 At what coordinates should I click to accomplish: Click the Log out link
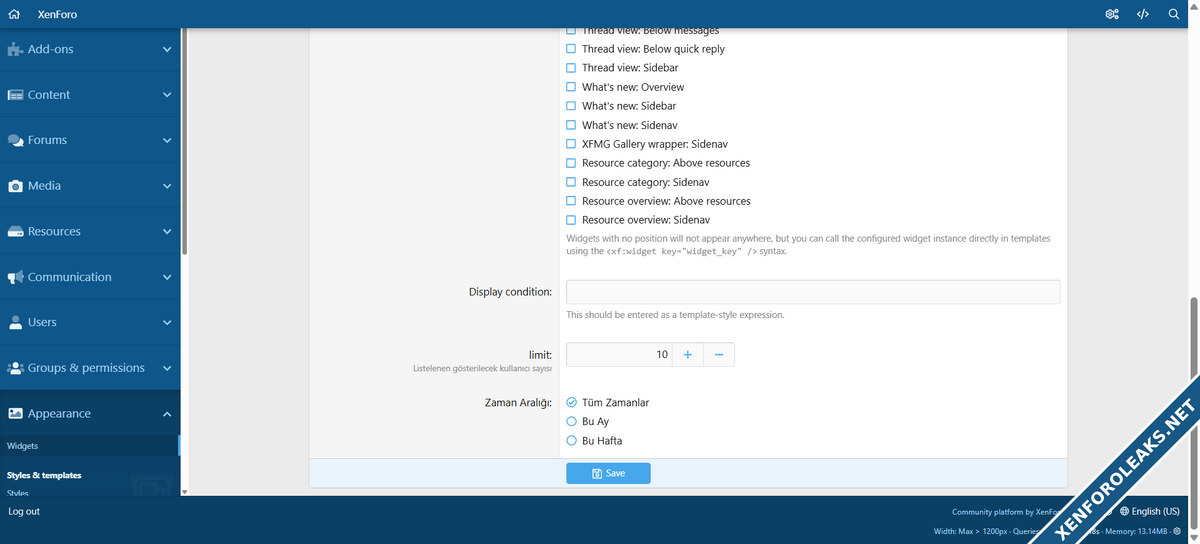[x=24, y=511]
